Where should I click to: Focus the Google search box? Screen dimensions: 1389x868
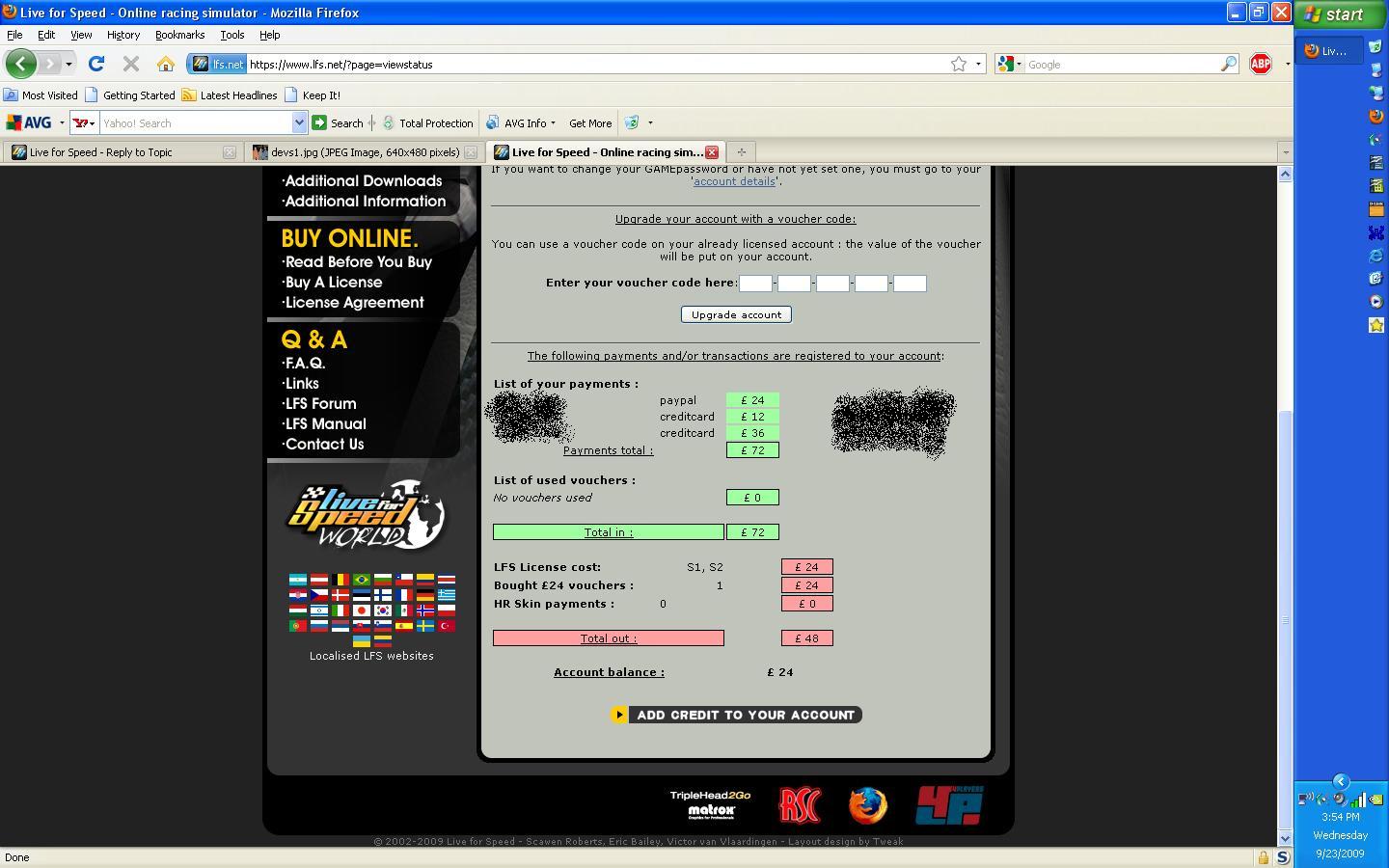pyautogui.click(x=1122, y=65)
